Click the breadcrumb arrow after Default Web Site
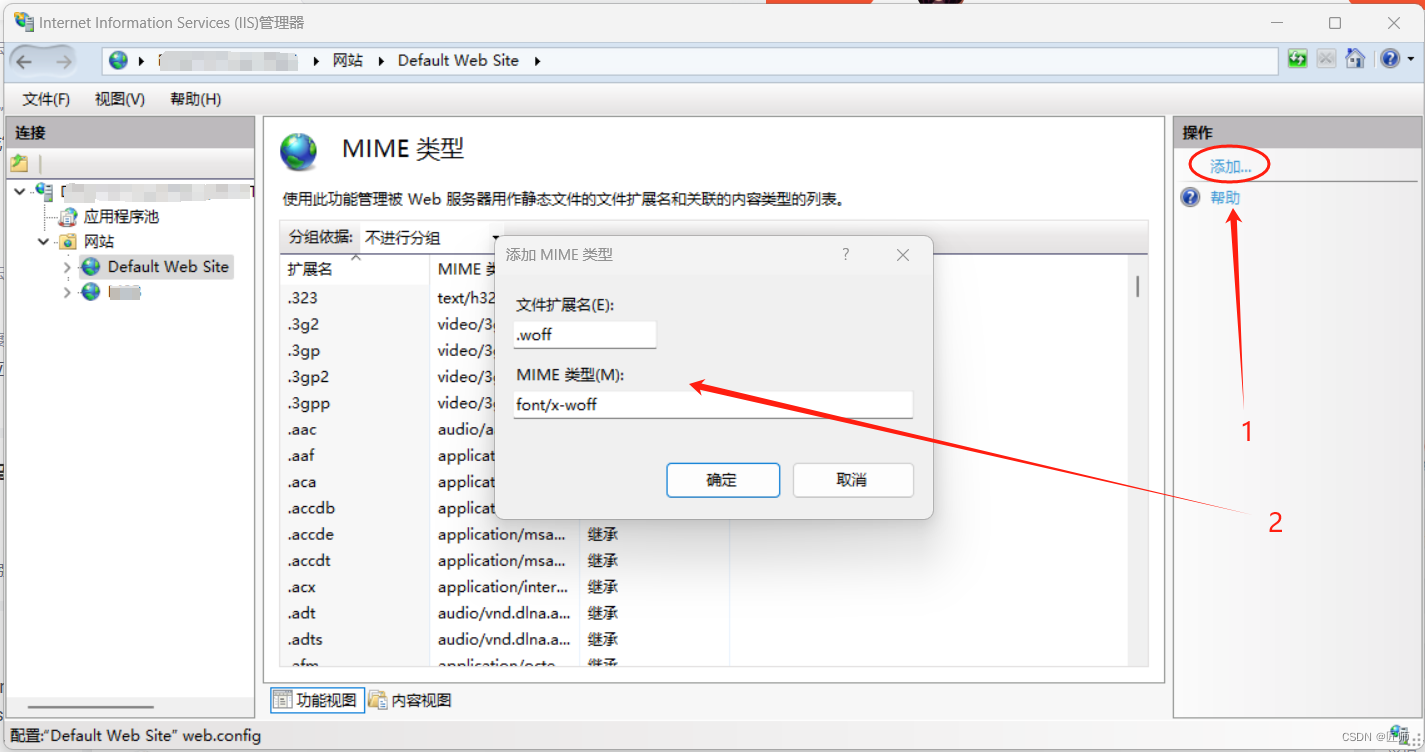 (537, 61)
